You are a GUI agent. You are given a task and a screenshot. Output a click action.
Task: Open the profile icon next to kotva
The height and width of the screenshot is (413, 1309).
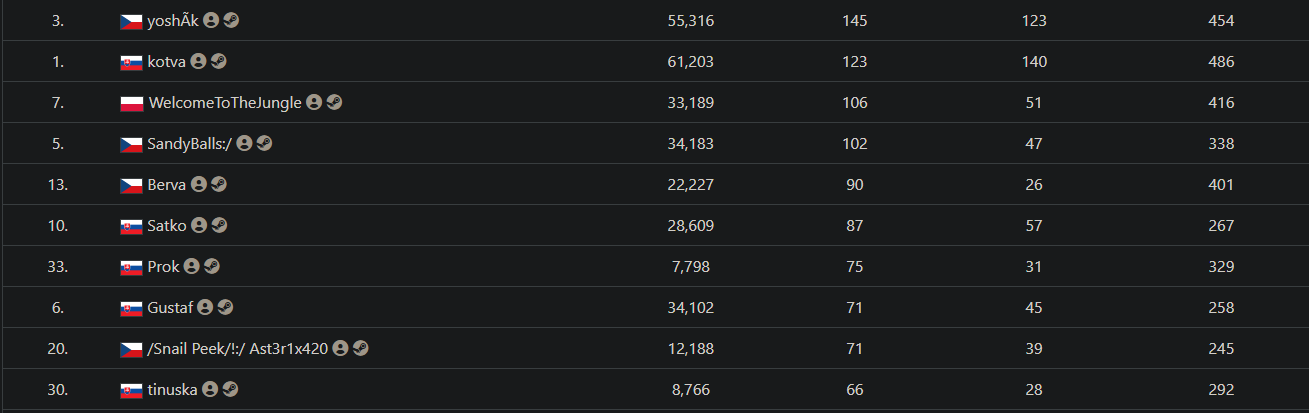tap(198, 62)
